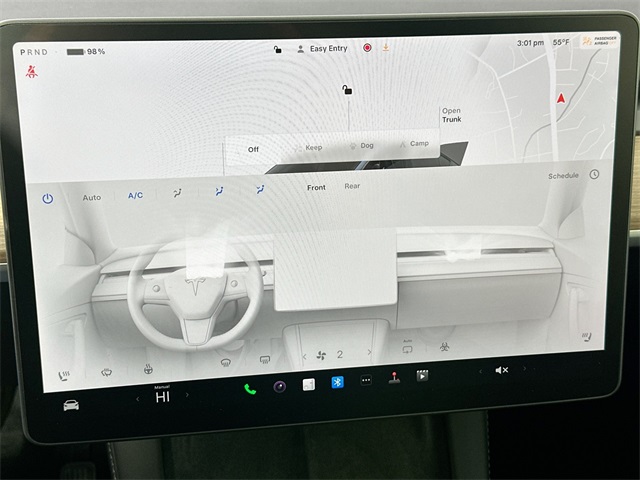This screenshot has height=480, width=640.
Task: Tap the rear window defrost icon
Action: pos(265,360)
